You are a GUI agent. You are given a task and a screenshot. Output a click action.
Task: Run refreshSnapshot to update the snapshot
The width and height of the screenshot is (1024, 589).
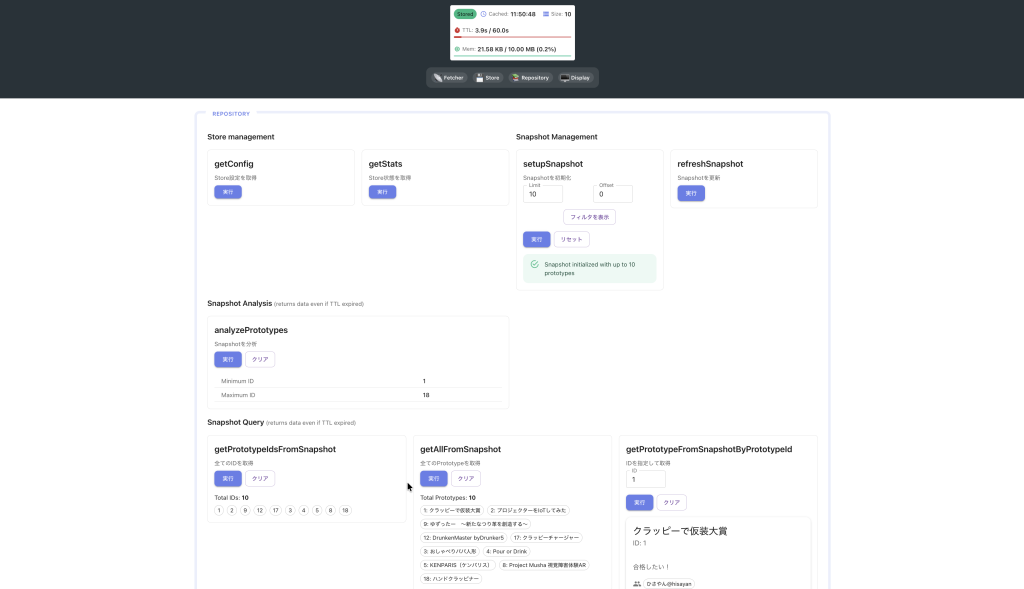pos(691,193)
